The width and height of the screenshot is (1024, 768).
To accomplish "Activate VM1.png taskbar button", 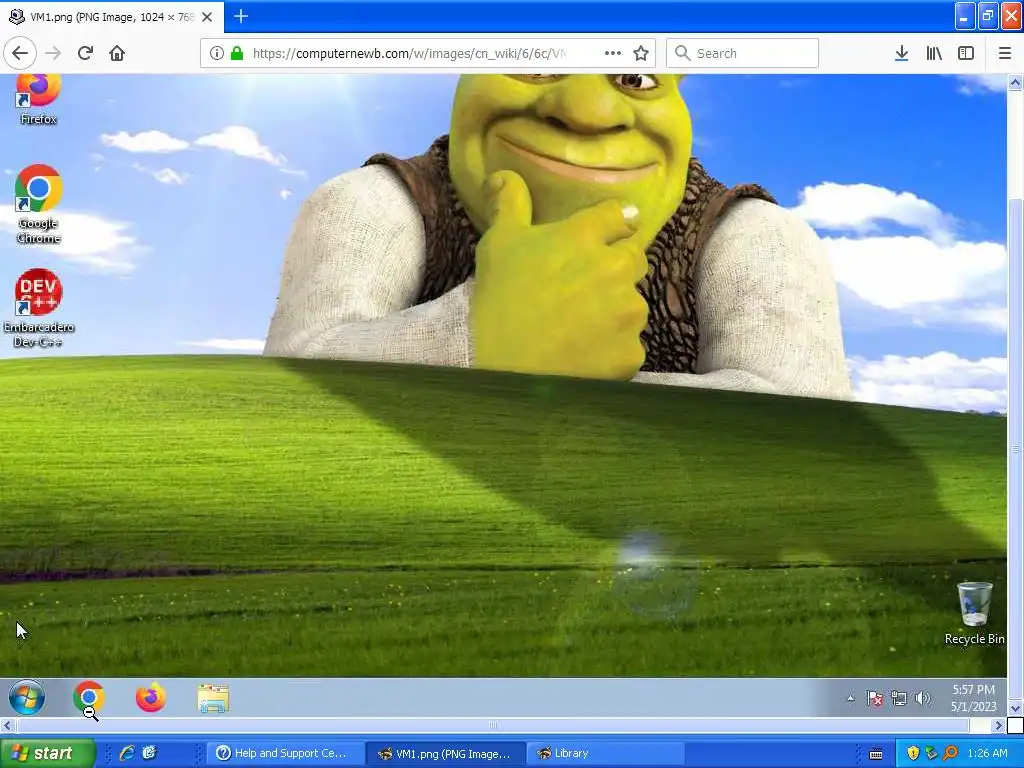I will (446, 753).
